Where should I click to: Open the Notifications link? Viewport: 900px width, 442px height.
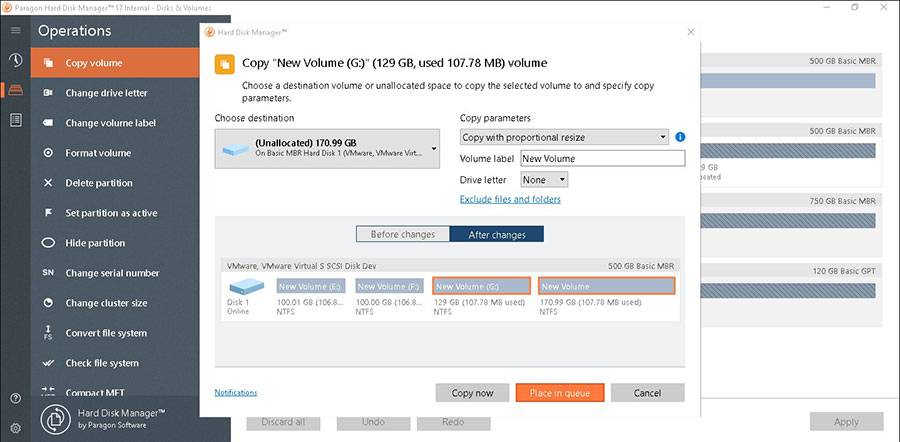tap(236, 393)
